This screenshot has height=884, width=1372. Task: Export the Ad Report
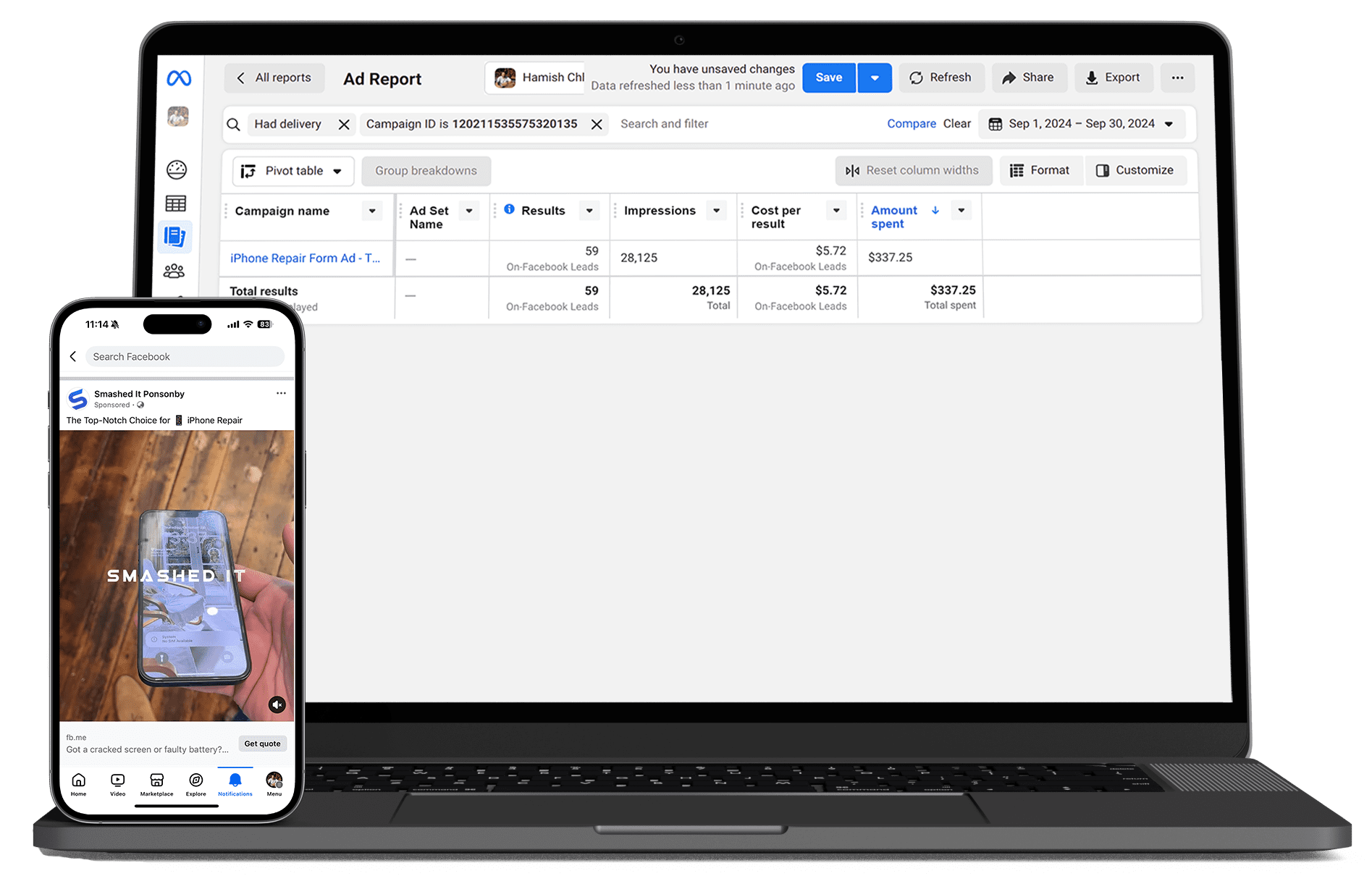click(1113, 77)
